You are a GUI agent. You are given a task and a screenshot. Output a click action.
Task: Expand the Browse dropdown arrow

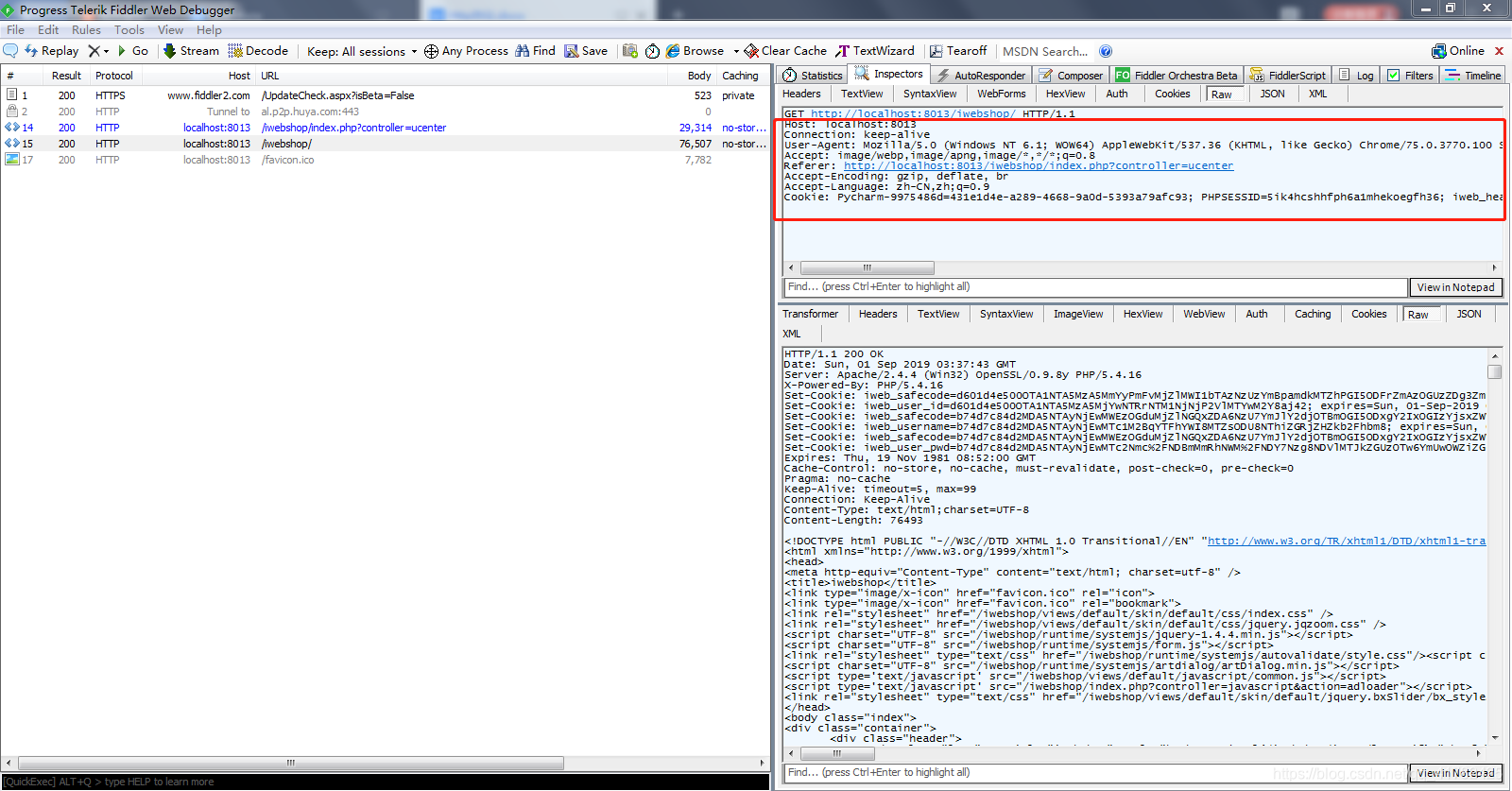click(x=736, y=52)
